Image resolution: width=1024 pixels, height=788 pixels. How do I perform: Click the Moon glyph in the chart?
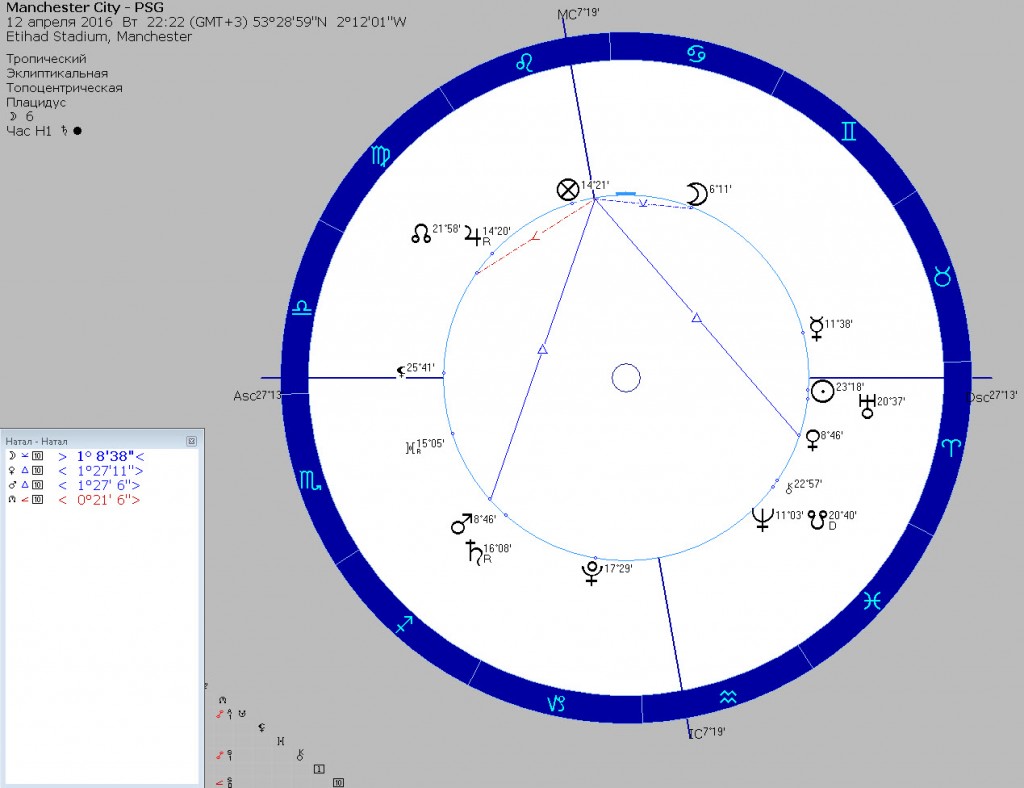(696, 194)
